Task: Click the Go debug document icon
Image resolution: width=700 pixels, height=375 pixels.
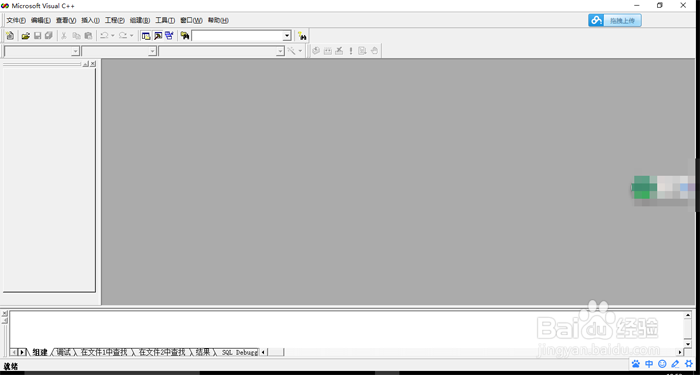Action: (362, 51)
